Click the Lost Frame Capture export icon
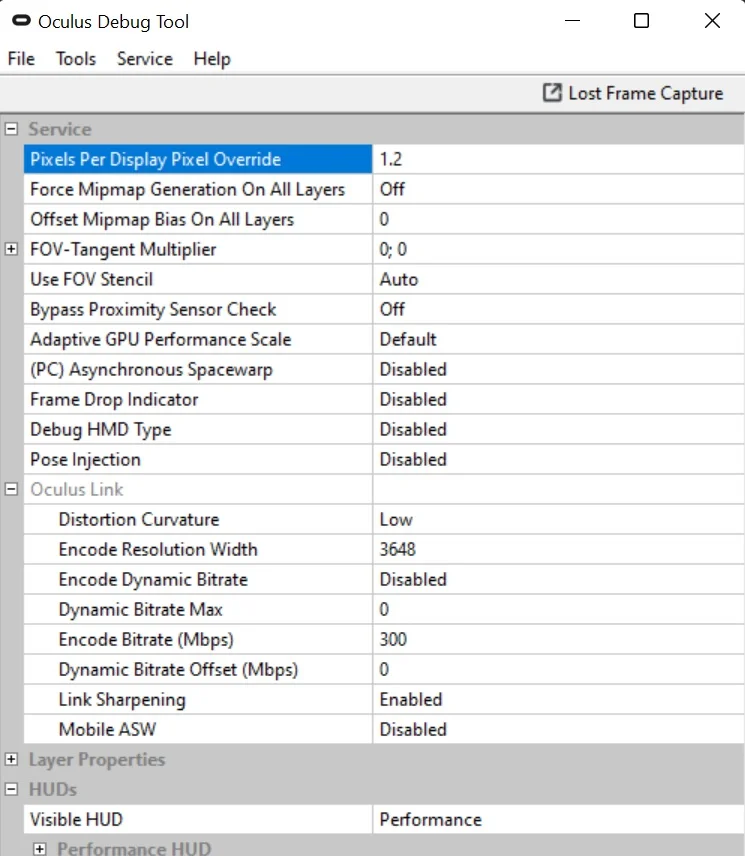 point(552,93)
